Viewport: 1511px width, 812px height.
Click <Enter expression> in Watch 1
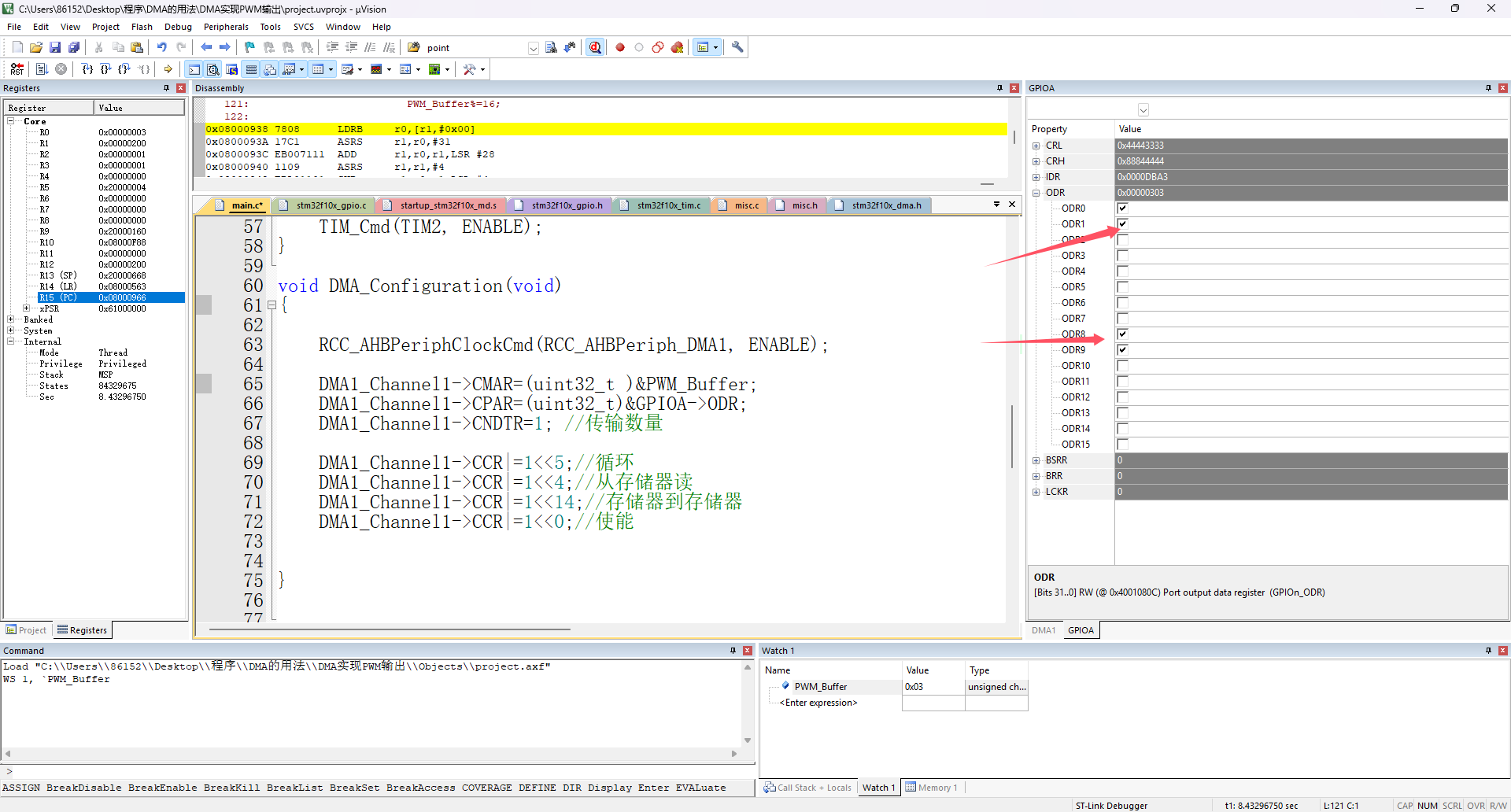pos(818,703)
